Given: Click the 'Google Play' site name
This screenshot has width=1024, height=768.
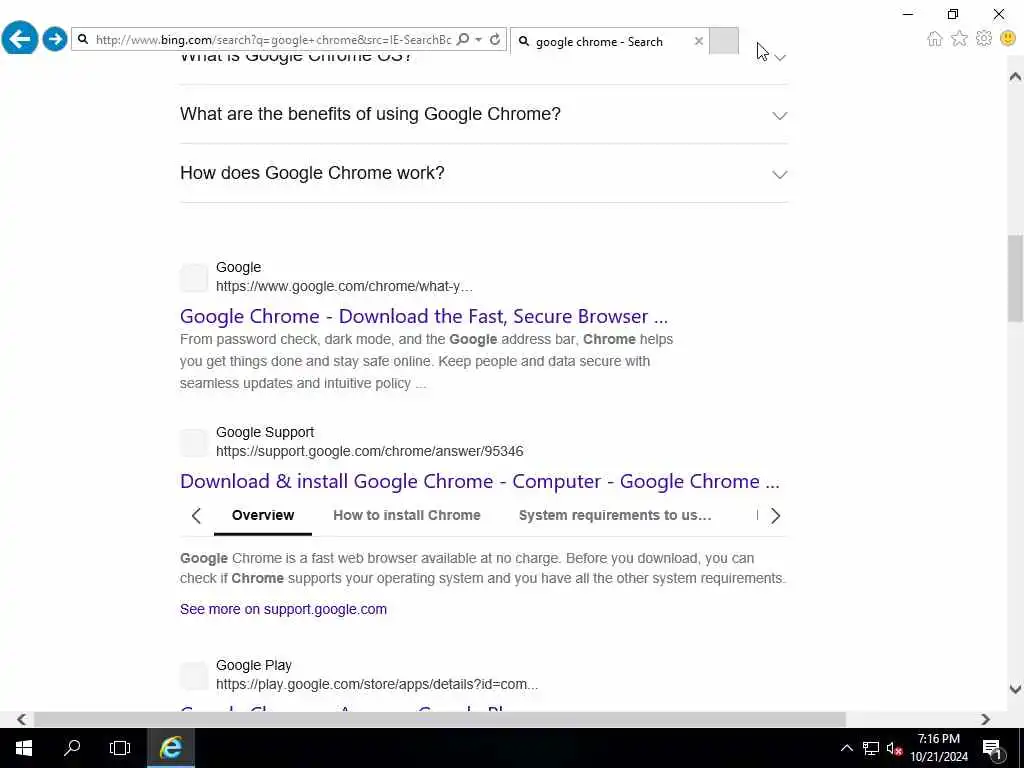Looking at the screenshot, I should [253, 665].
